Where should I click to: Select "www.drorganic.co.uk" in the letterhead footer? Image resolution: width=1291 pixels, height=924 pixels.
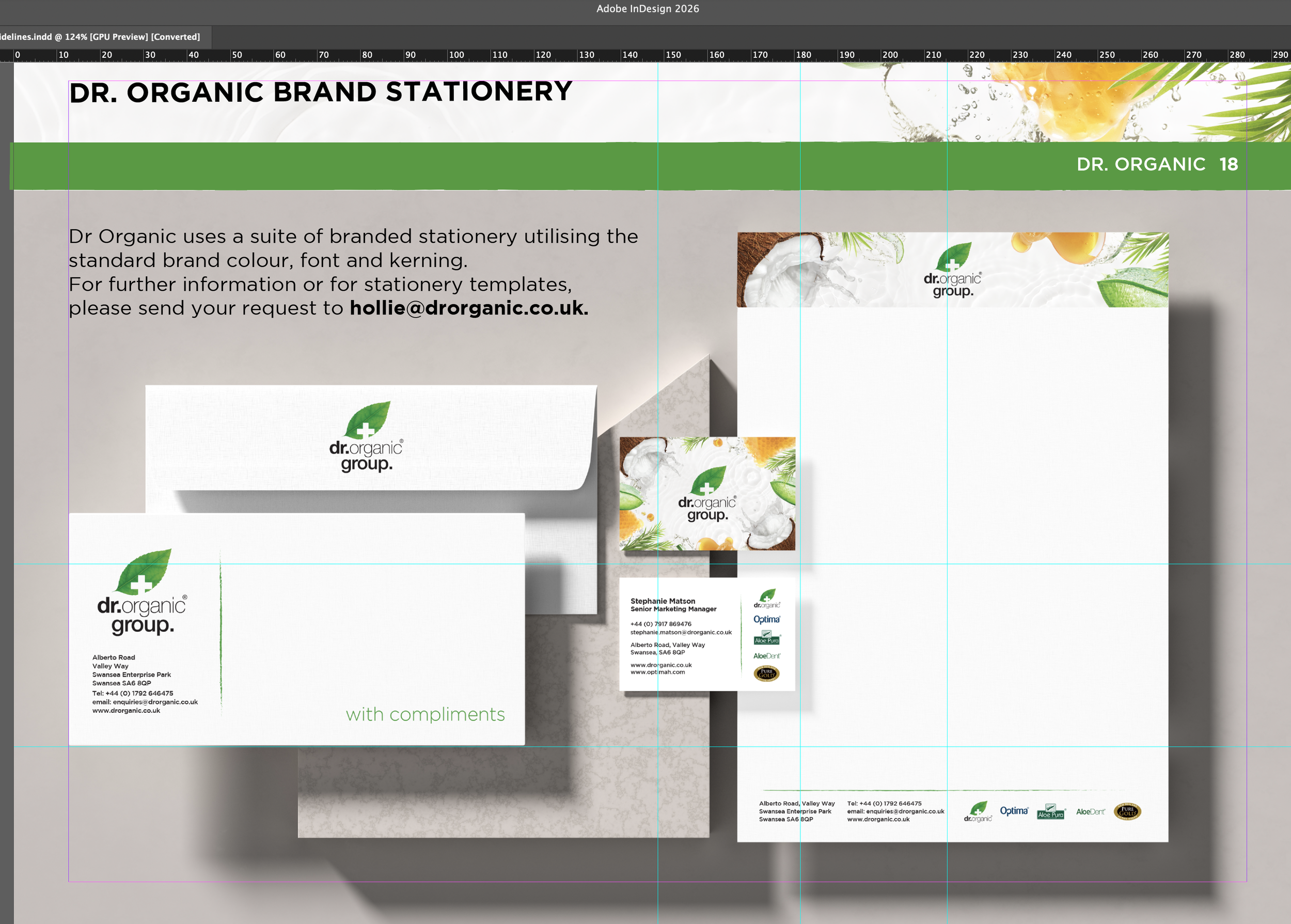pos(878,819)
